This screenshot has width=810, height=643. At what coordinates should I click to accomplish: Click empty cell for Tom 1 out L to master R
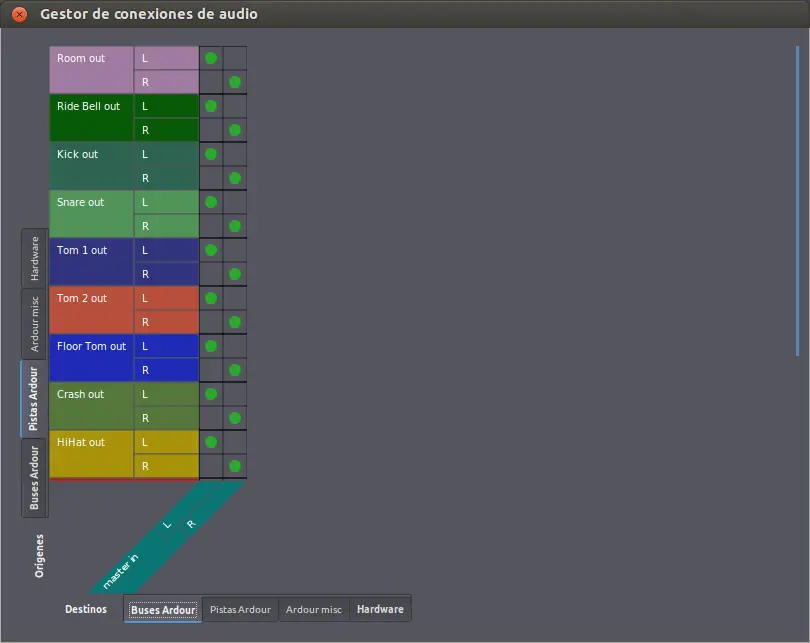[x=235, y=250]
